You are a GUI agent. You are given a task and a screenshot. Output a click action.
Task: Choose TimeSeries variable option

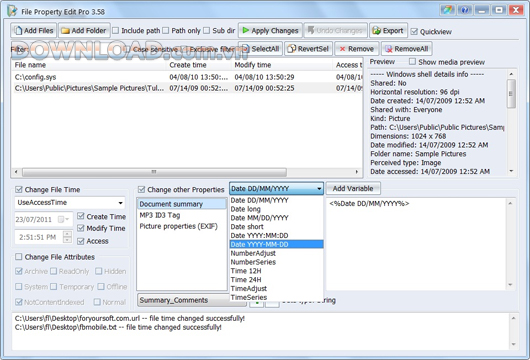tap(276, 297)
